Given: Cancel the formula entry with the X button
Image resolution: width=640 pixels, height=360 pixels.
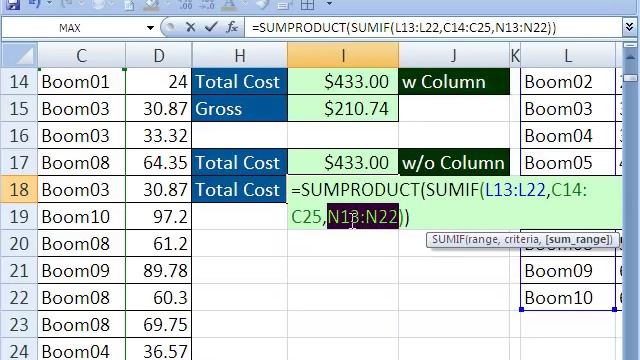Looking at the screenshot, I should [x=190, y=27].
